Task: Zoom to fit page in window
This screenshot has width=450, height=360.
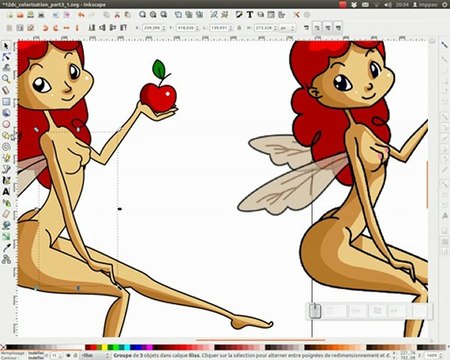Action: (x=164, y=15)
